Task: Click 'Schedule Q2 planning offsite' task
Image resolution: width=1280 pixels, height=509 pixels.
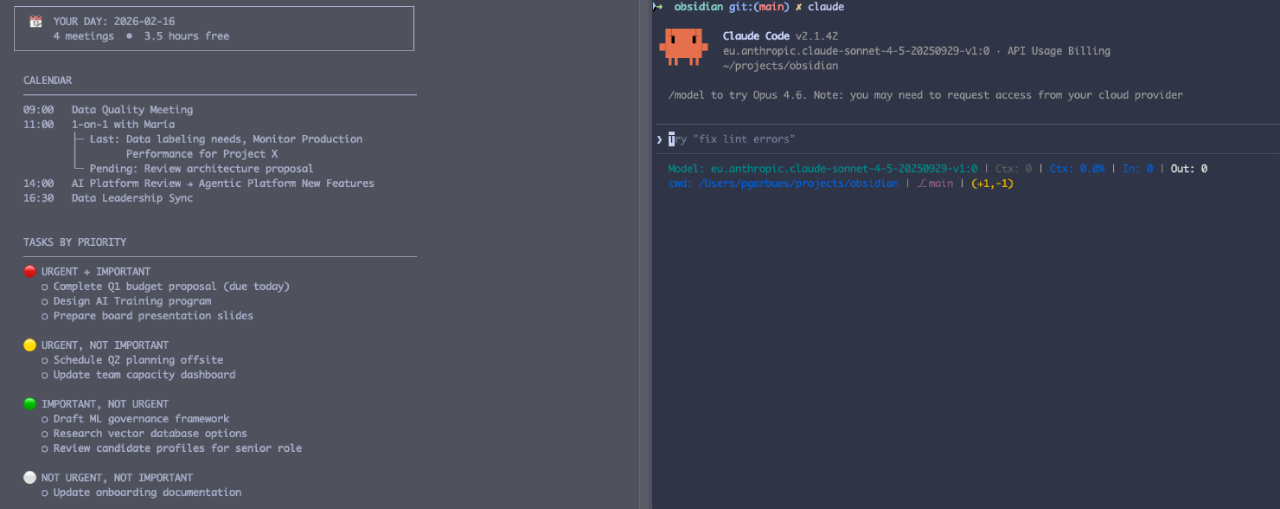Action: (x=138, y=360)
